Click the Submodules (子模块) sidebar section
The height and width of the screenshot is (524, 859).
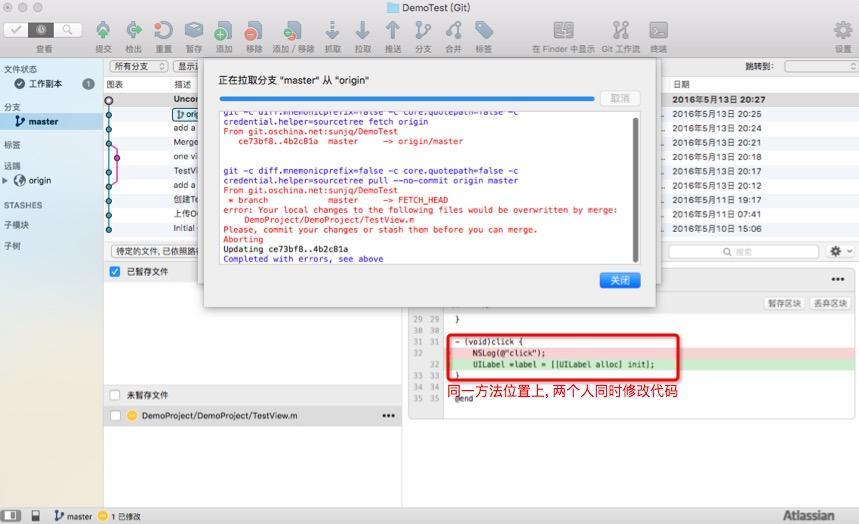tap(16, 225)
